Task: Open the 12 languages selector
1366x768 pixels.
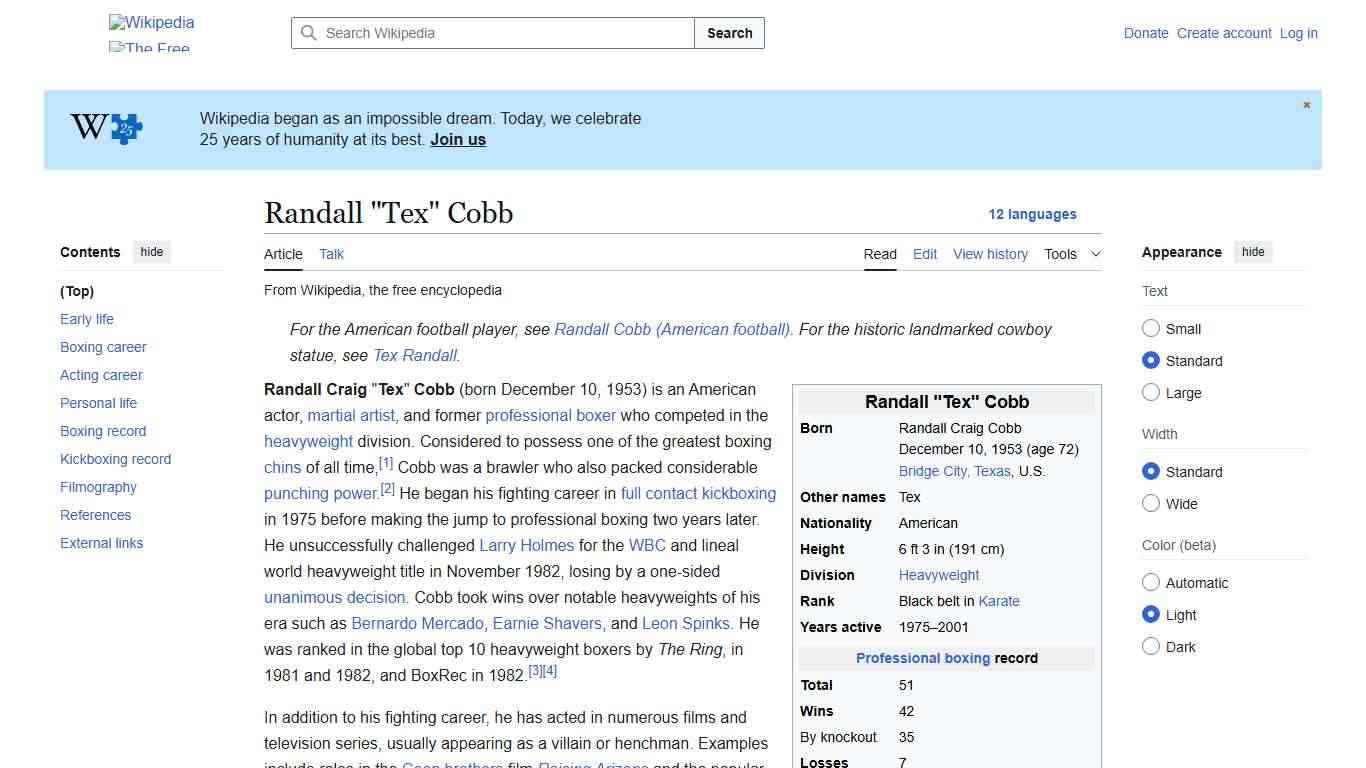Action: pyautogui.click(x=1033, y=214)
